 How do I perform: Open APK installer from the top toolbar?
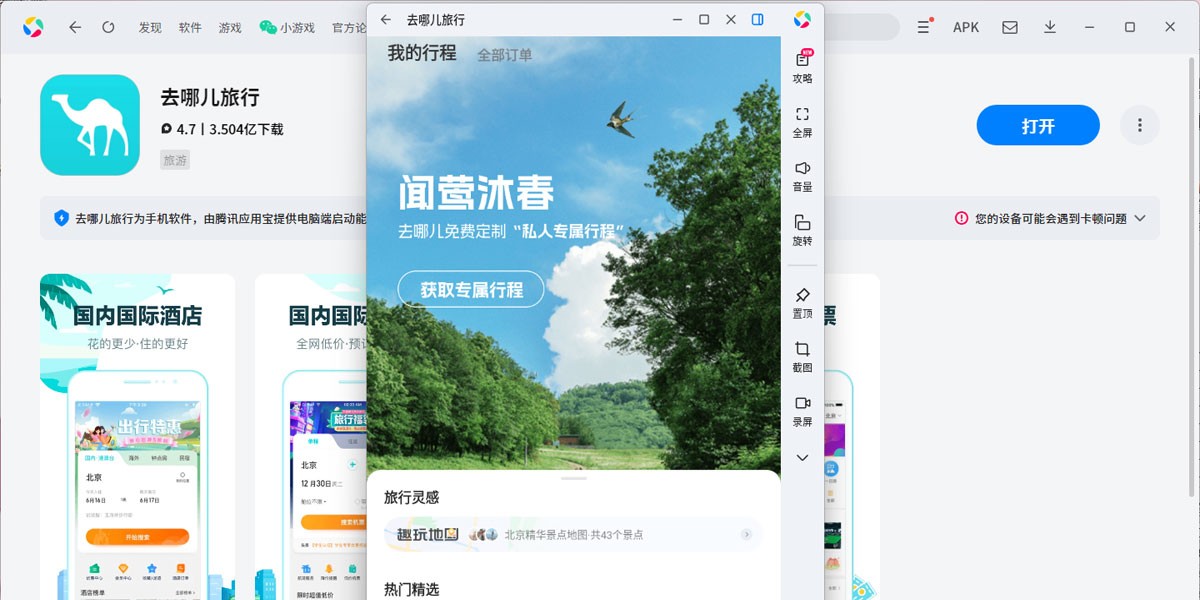click(965, 27)
